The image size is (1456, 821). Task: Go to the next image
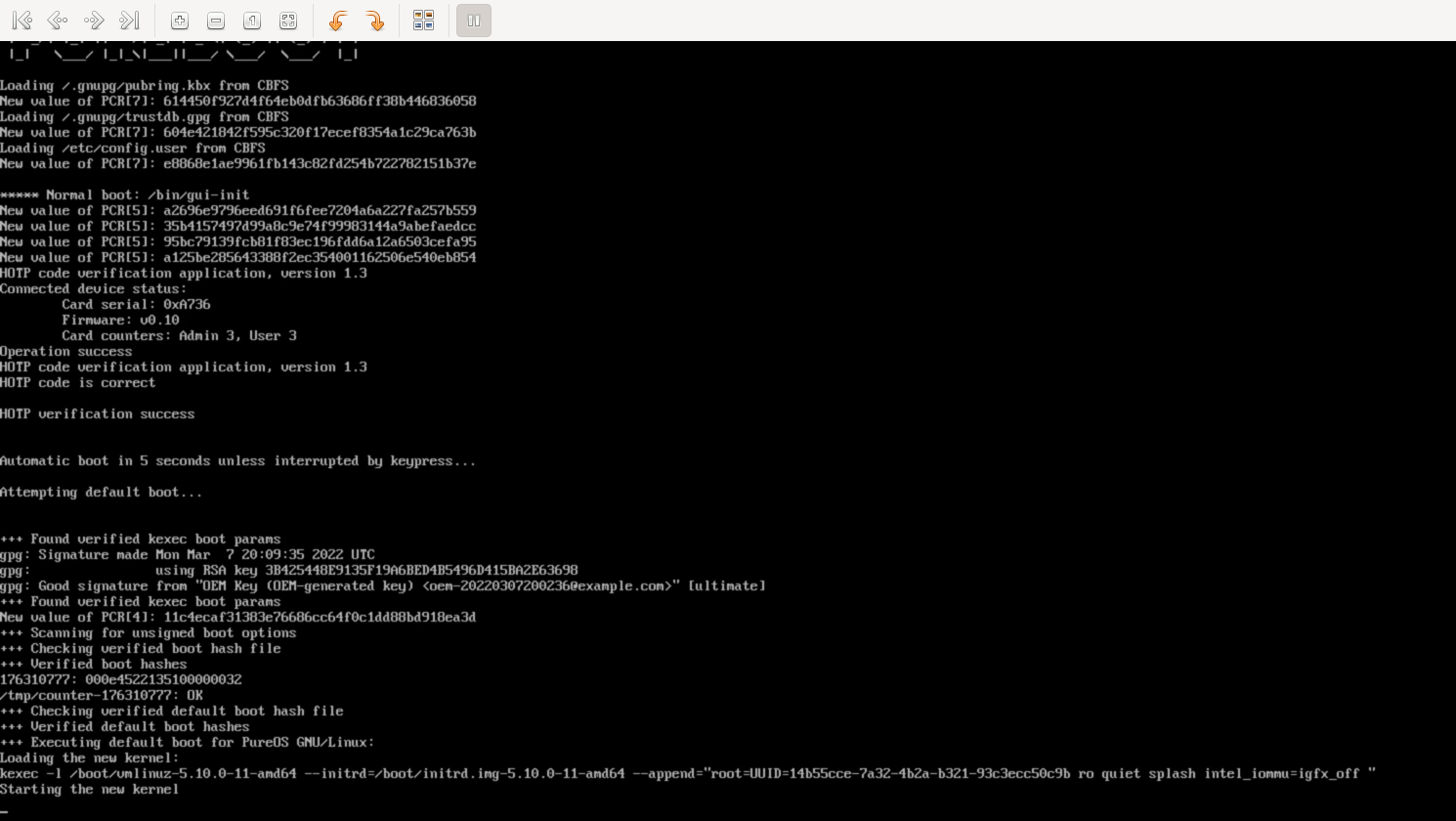(x=94, y=21)
